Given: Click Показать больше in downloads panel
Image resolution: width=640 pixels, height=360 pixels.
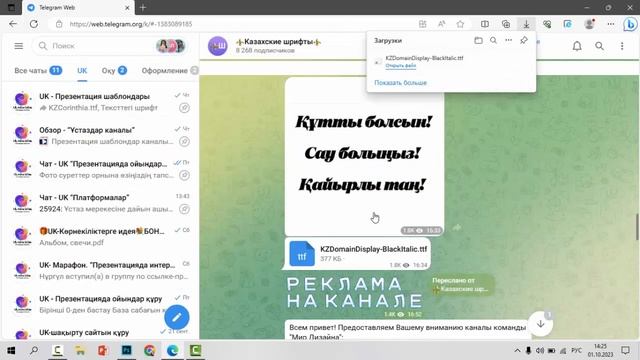Looking at the screenshot, I should [x=400, y=82].
